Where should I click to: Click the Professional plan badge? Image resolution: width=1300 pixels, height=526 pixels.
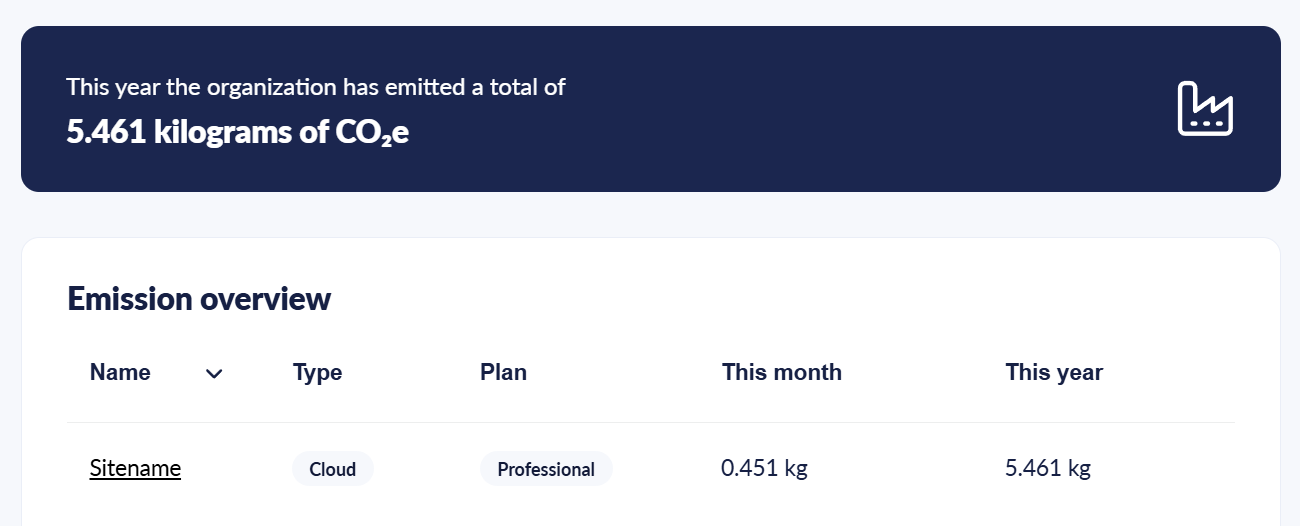(546, 469)
